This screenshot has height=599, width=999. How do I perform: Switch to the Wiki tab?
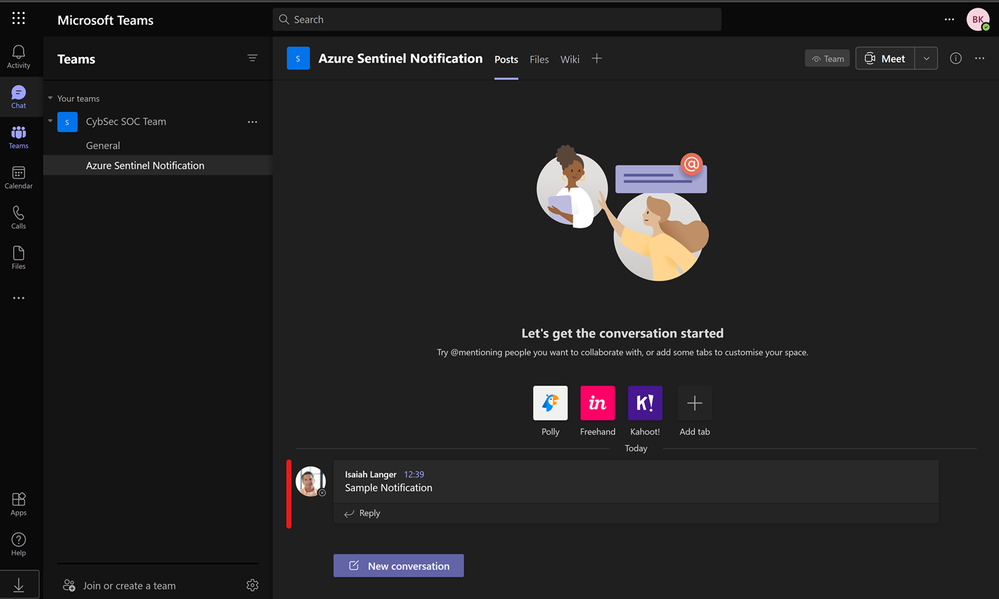click(x=570, y=59)
